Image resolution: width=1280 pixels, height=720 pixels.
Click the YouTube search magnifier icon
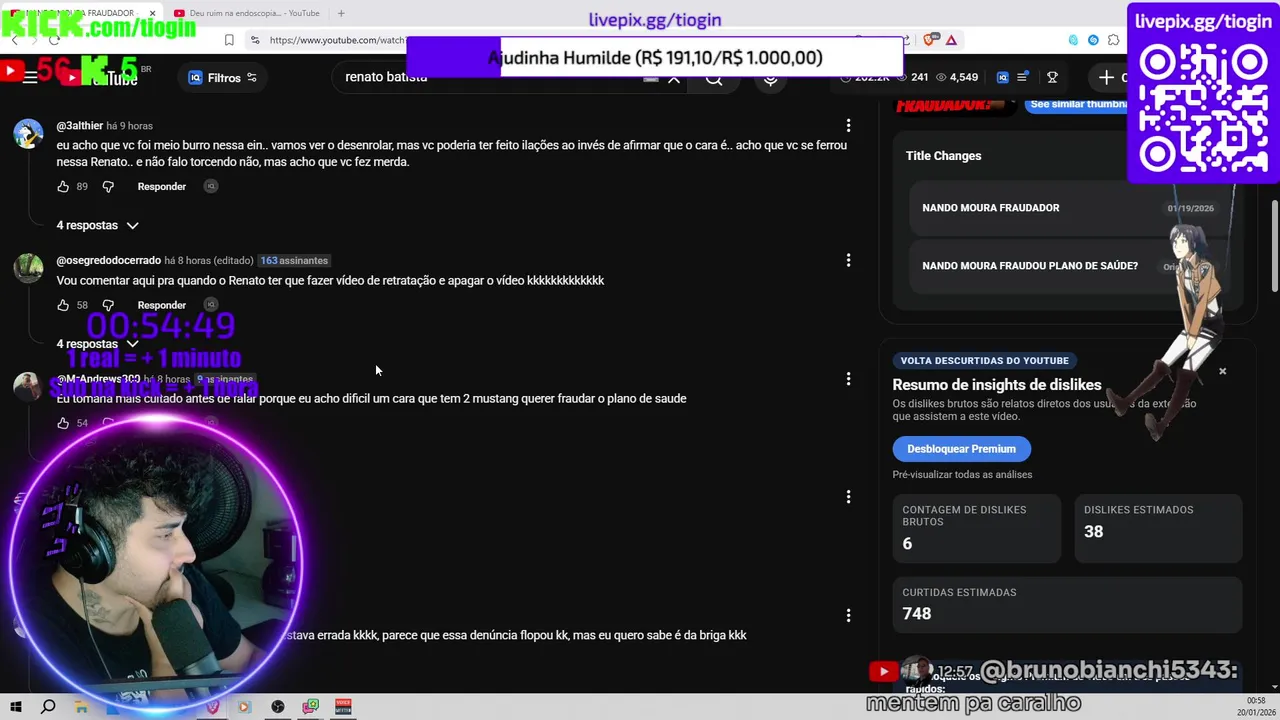714,78
